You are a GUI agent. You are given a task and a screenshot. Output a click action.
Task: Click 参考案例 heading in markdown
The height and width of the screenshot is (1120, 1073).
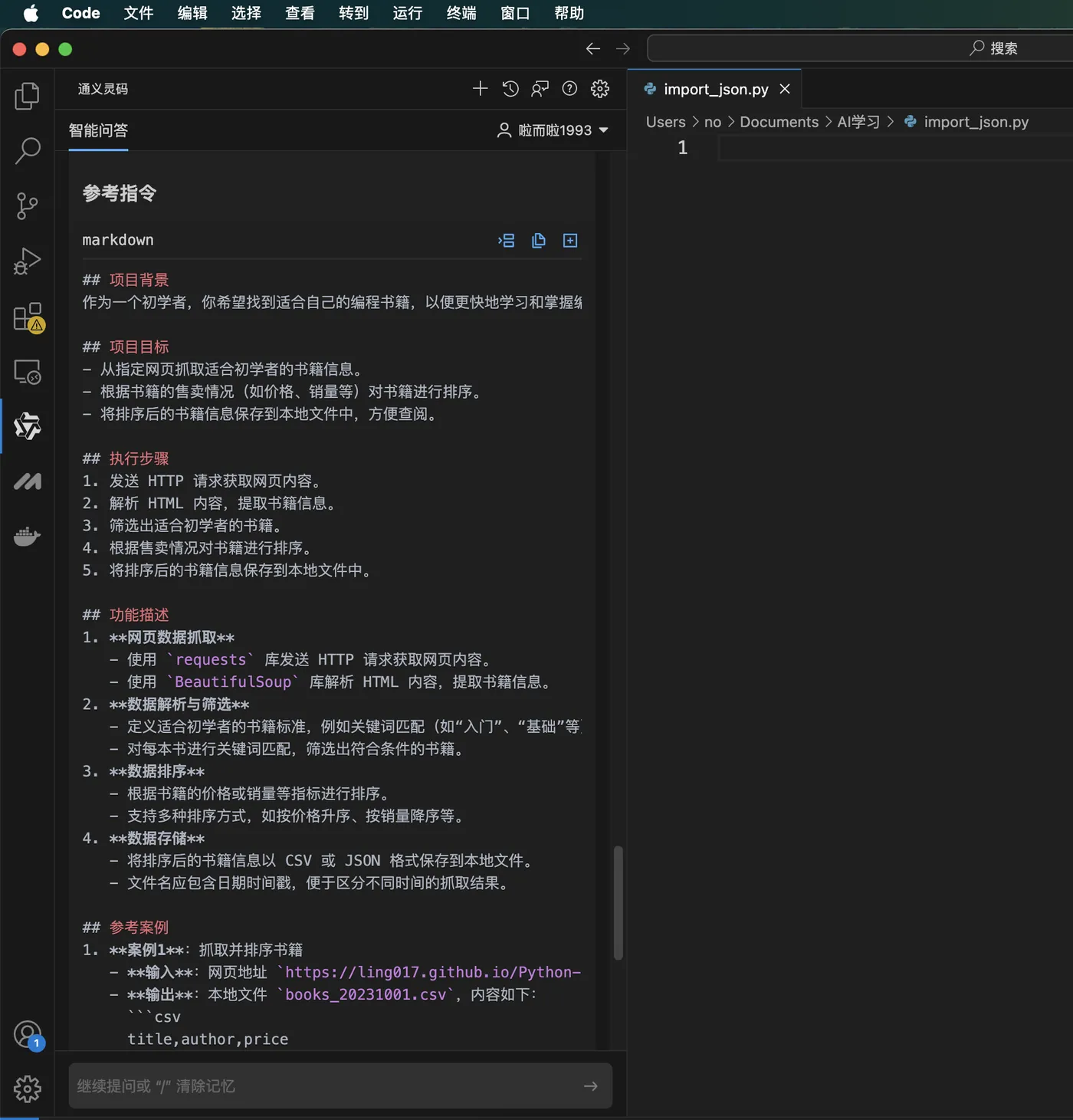coord(139,928)
